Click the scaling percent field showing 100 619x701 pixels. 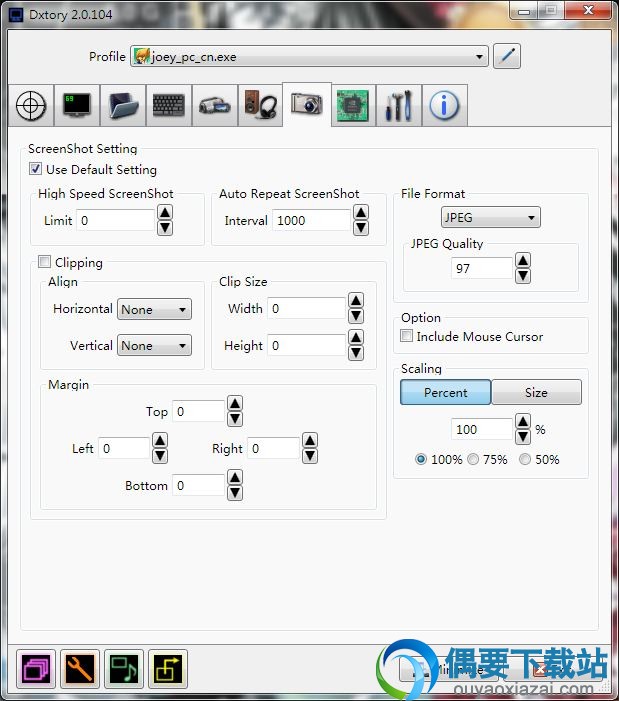point(482,429)
